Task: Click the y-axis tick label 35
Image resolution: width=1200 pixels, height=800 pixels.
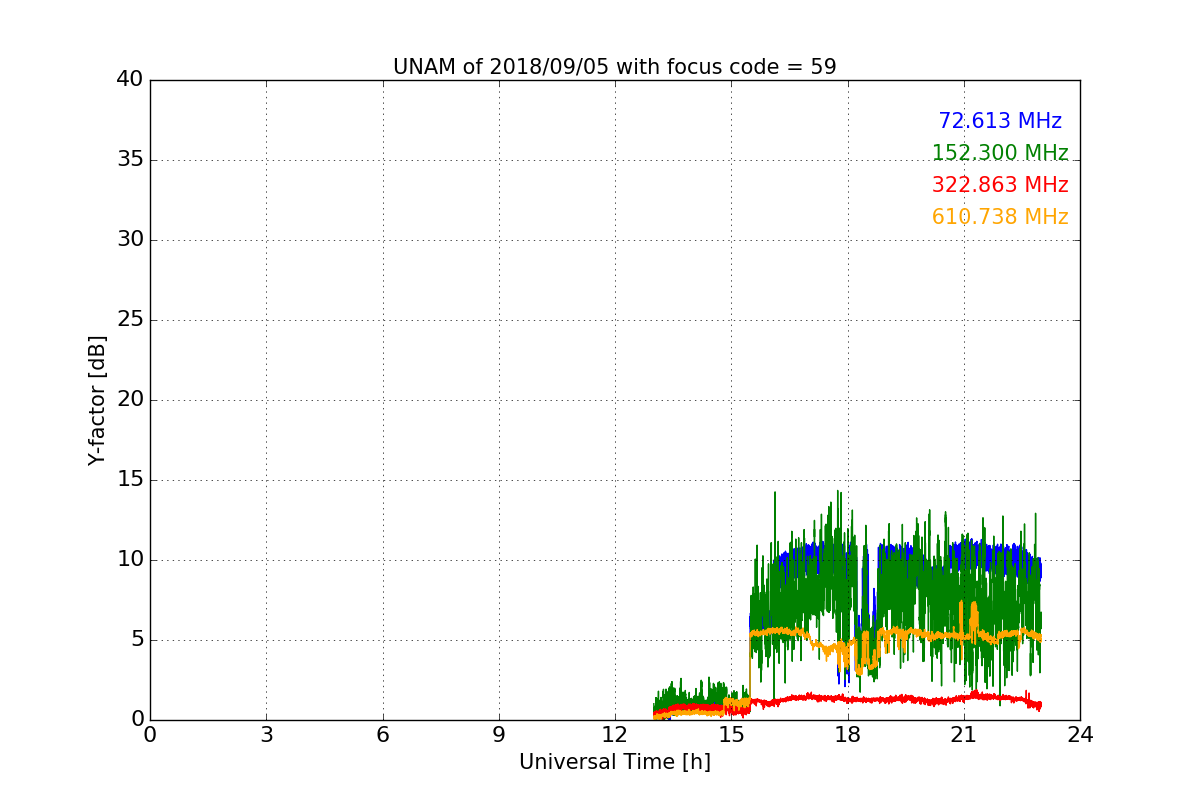Action: 129,159
